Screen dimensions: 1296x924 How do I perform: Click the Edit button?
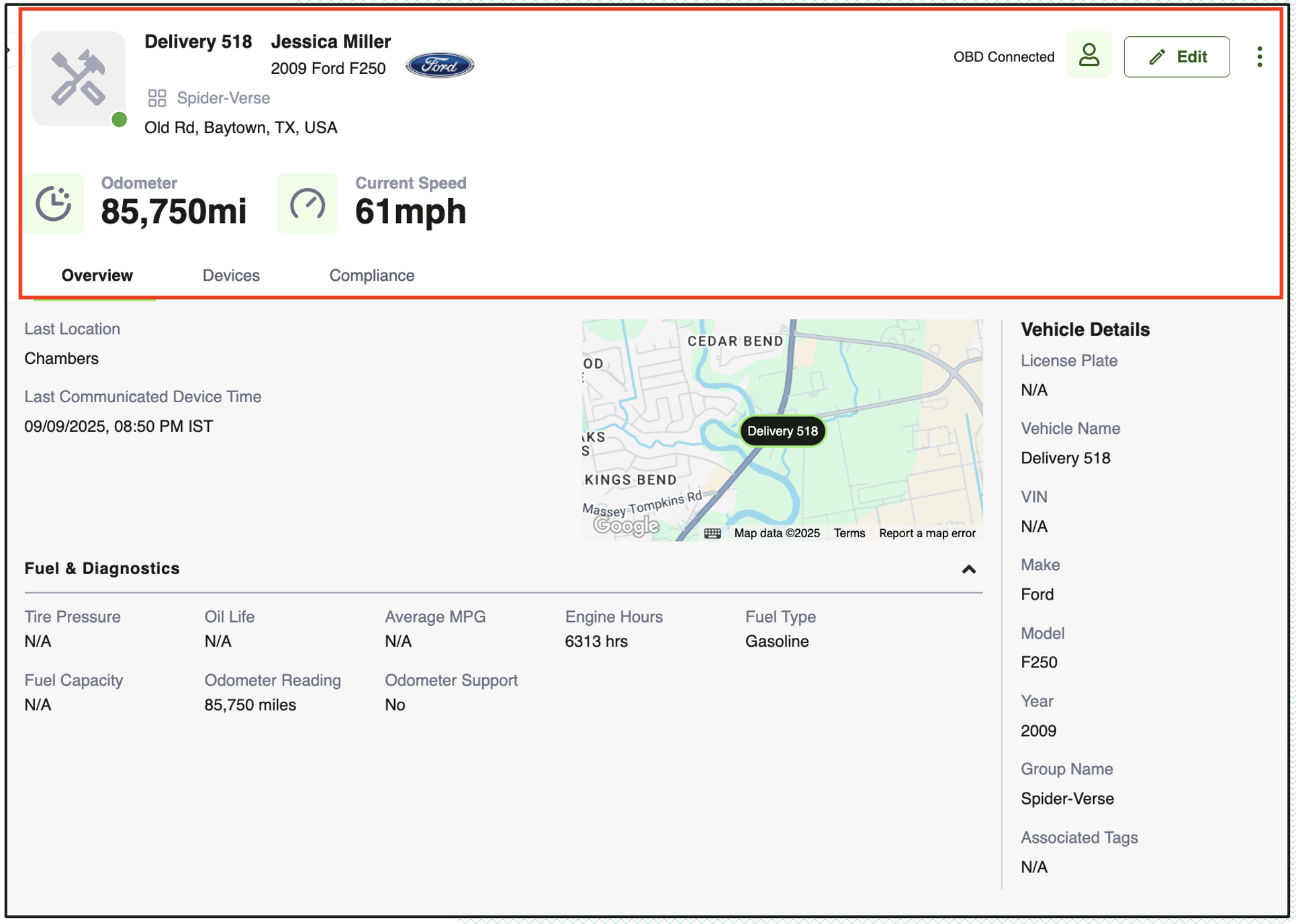pos(1176,56)
